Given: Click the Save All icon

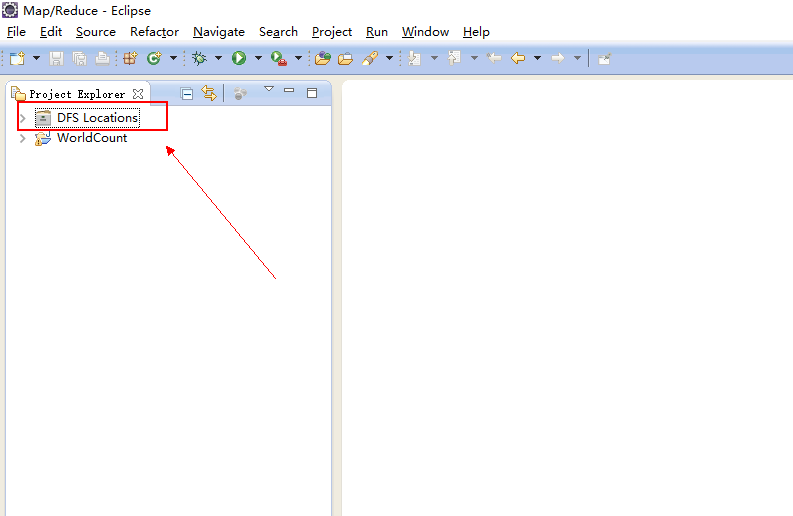Looking at the screenshot, I should pos(79,59).
